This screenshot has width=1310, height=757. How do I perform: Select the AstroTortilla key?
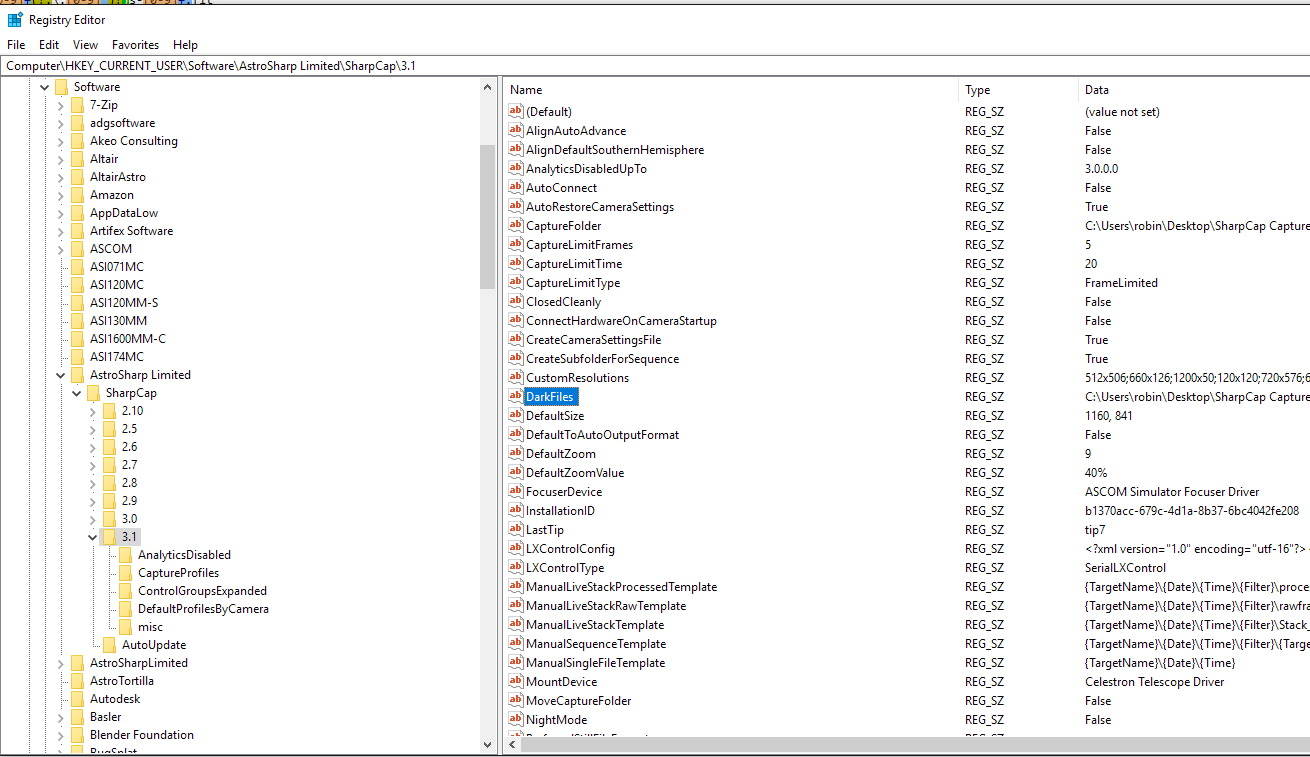pos(122,681)
